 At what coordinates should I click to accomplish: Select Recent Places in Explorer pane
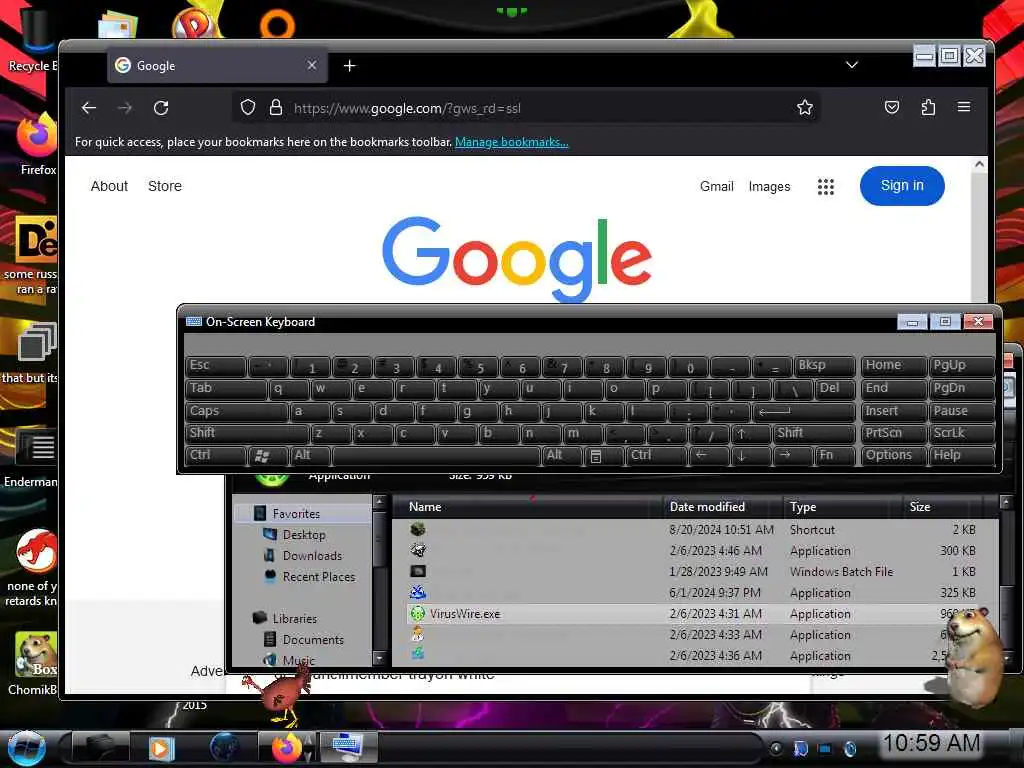click(x=318, y=577)
